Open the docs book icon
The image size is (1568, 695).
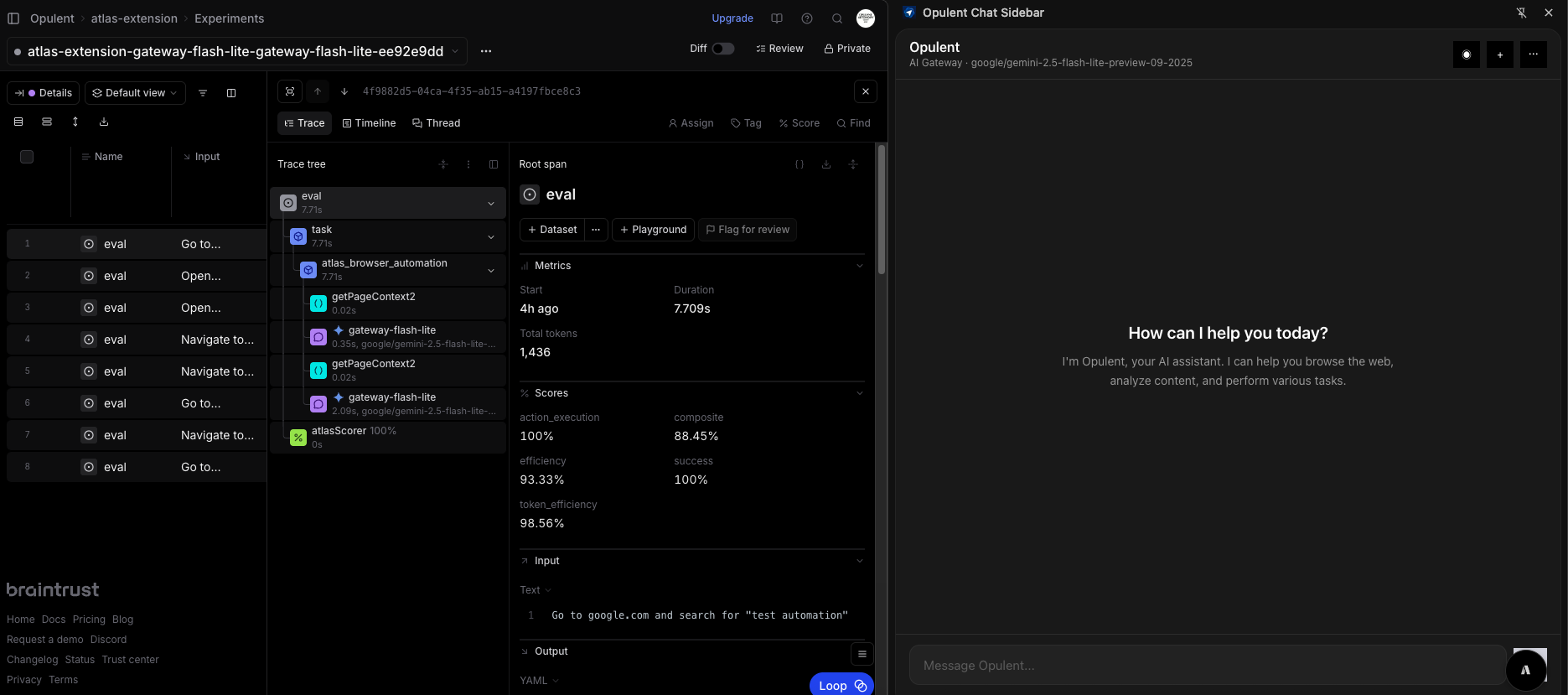click(x=777, y=18)
